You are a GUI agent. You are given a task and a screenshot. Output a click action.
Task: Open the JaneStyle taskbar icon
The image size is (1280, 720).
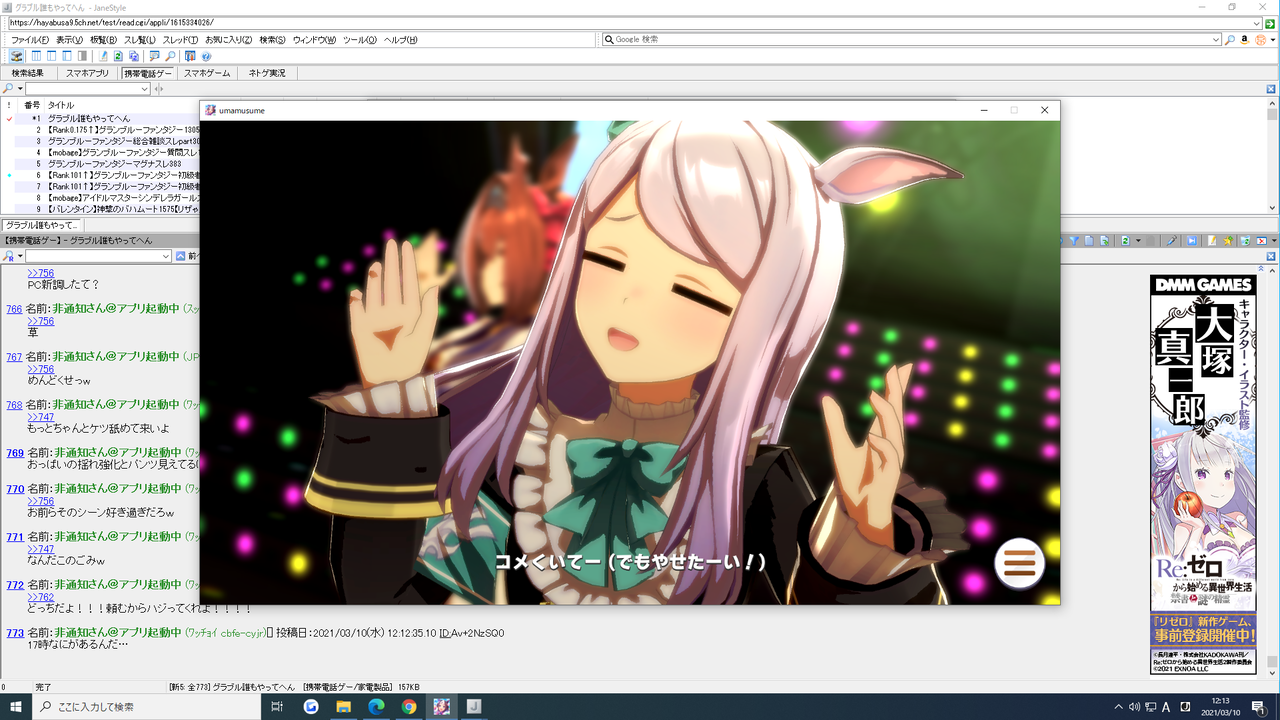click(474, 707)
